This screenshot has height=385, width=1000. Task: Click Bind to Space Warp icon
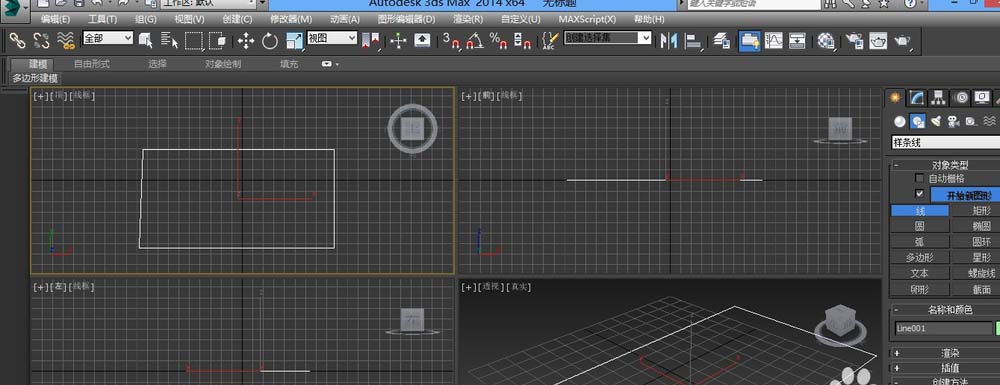coord(66,41)
